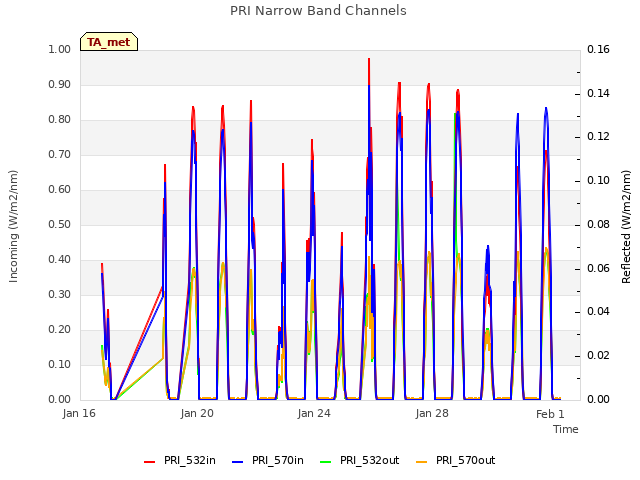
Task: Click the 0.20 left axis tick label
Action: [60, 330]
